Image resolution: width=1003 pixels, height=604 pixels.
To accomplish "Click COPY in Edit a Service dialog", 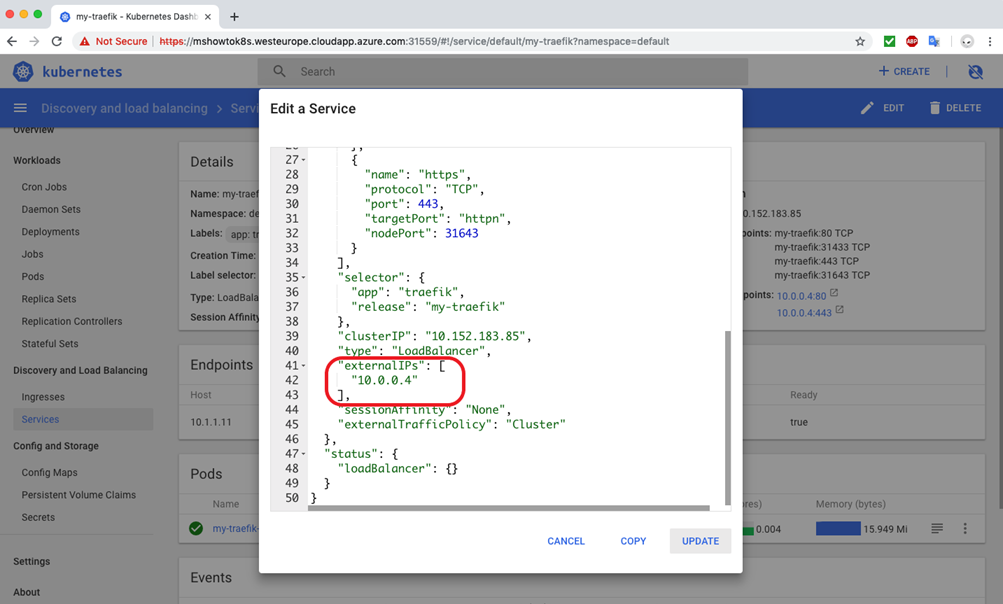I will 633,541.
